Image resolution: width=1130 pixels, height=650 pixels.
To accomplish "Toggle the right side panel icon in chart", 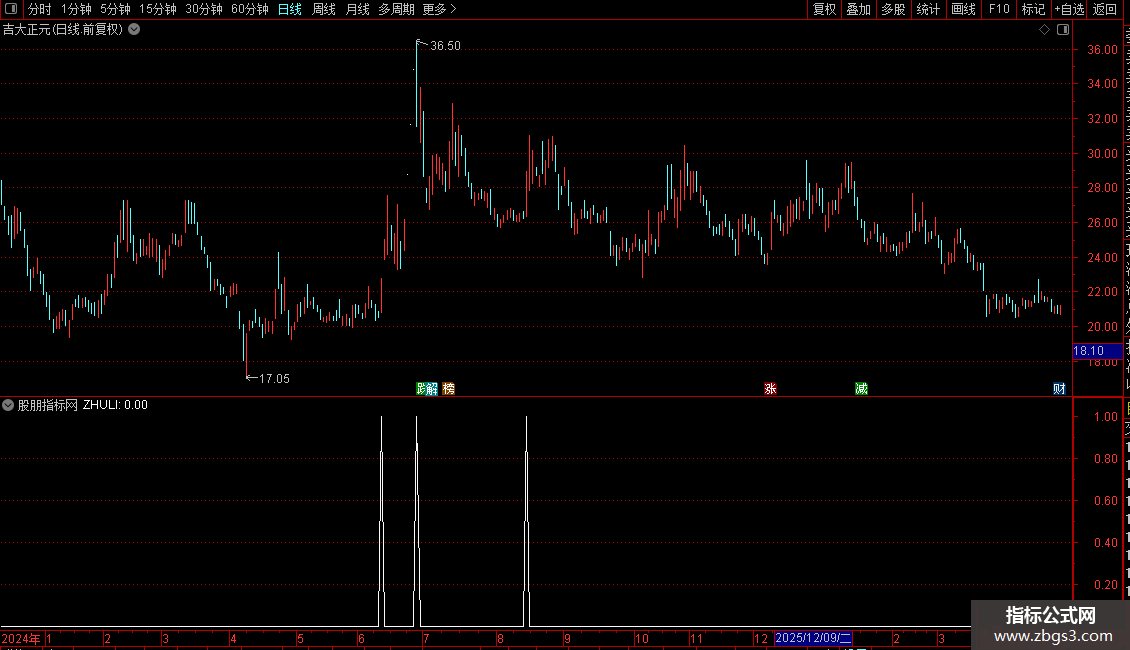I will (1063, 30).
